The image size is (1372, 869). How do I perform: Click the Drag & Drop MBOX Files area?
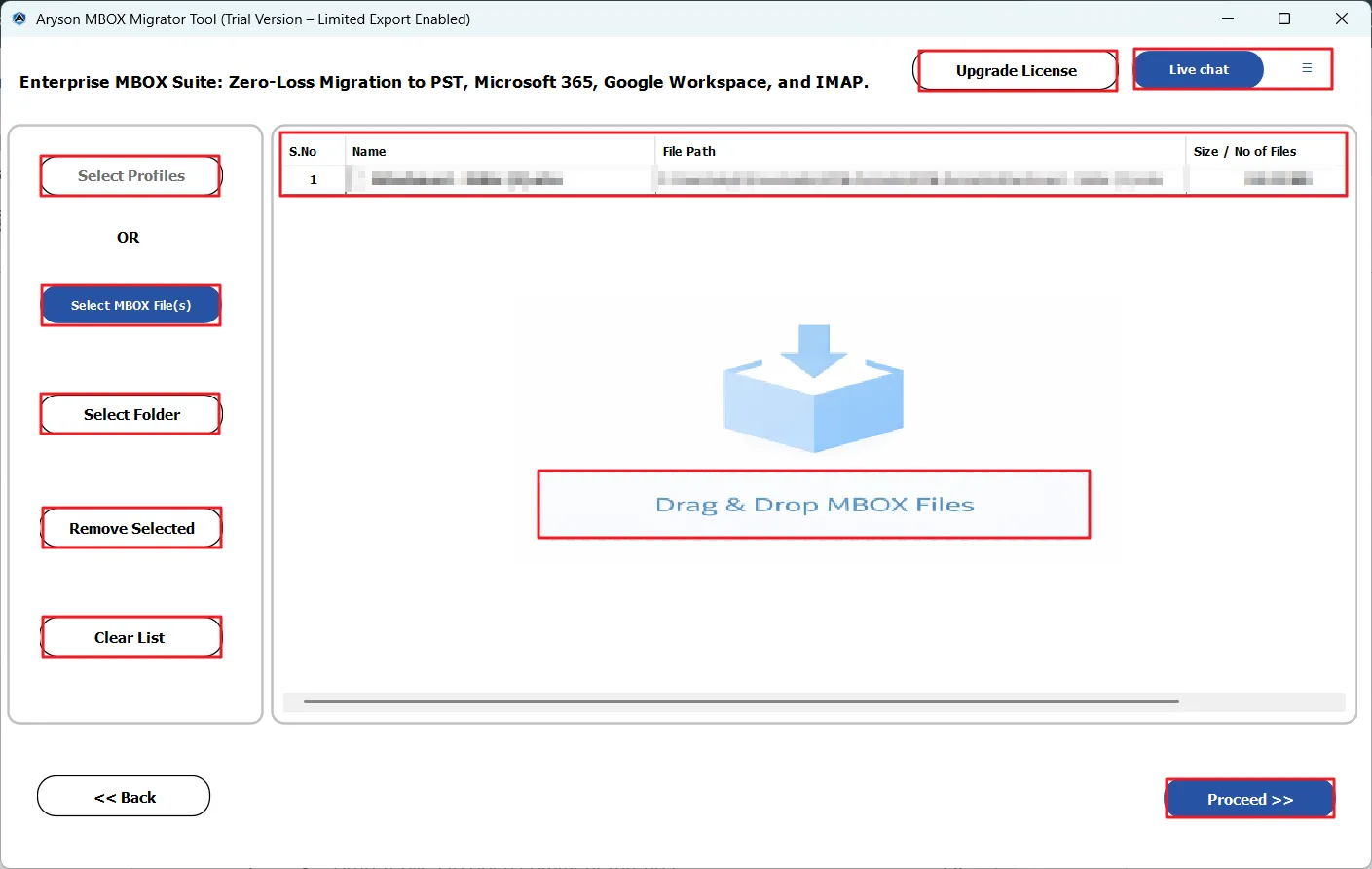point(814,505)
